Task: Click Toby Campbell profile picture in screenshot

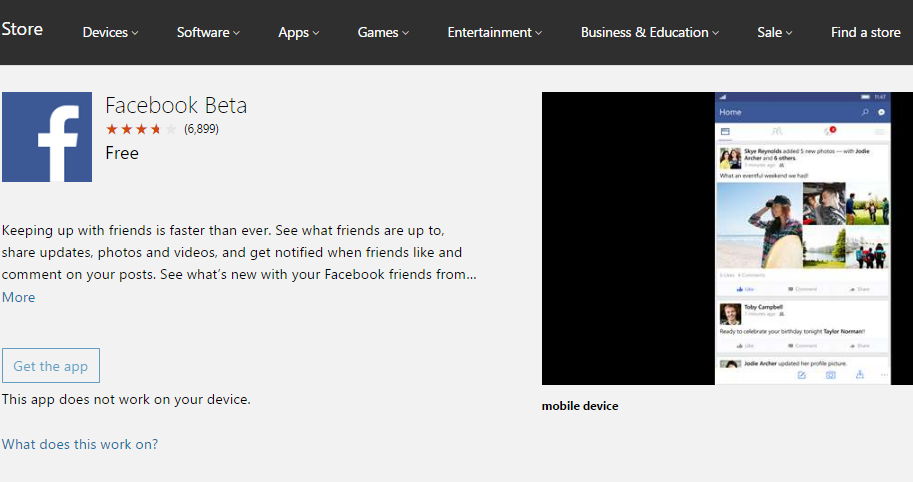Action: click(x=730, y=314)
